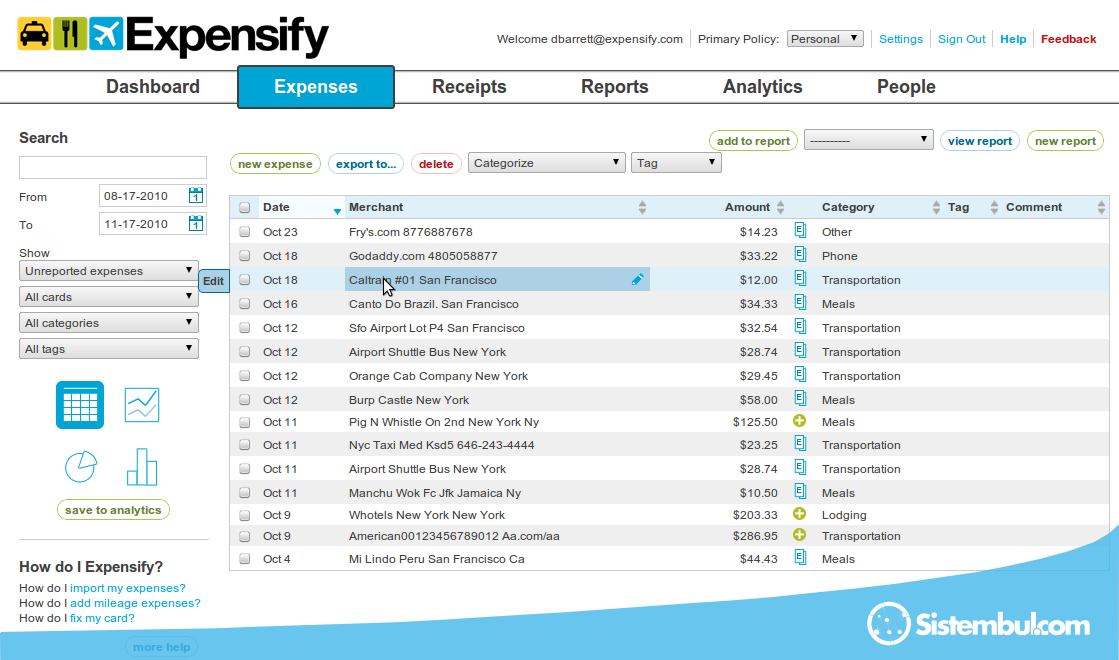Image resolution: width=1119 pixels, height=660 pixels.
Task: Sort by Amount column arrows
Action: 780,207
